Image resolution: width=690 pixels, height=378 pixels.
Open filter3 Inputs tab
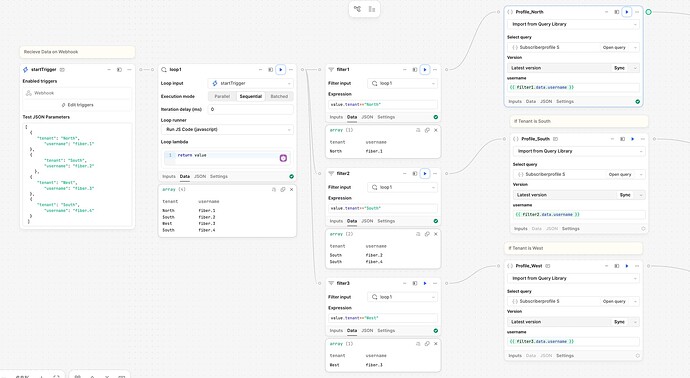(336, 331)
